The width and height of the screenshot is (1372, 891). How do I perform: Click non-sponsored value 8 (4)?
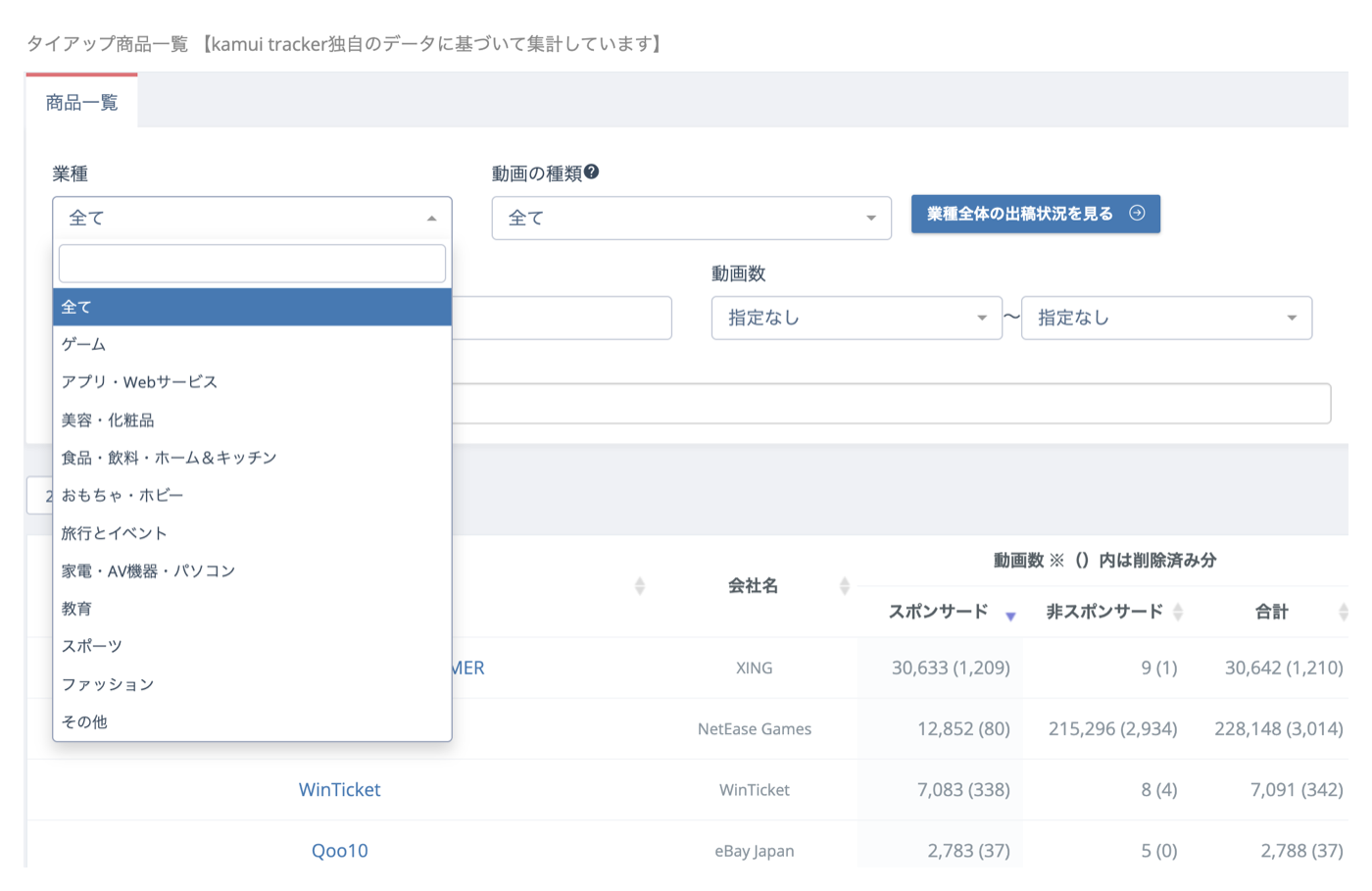tap(1158, 790)
